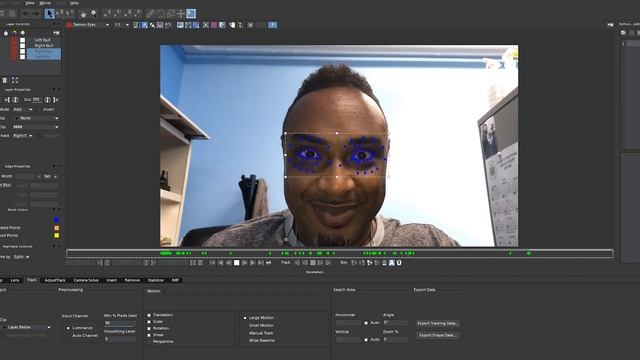This screenshot has height=360, width=640.
Task: Select the Large Motion radio option
Action: [x=245, y=318]
